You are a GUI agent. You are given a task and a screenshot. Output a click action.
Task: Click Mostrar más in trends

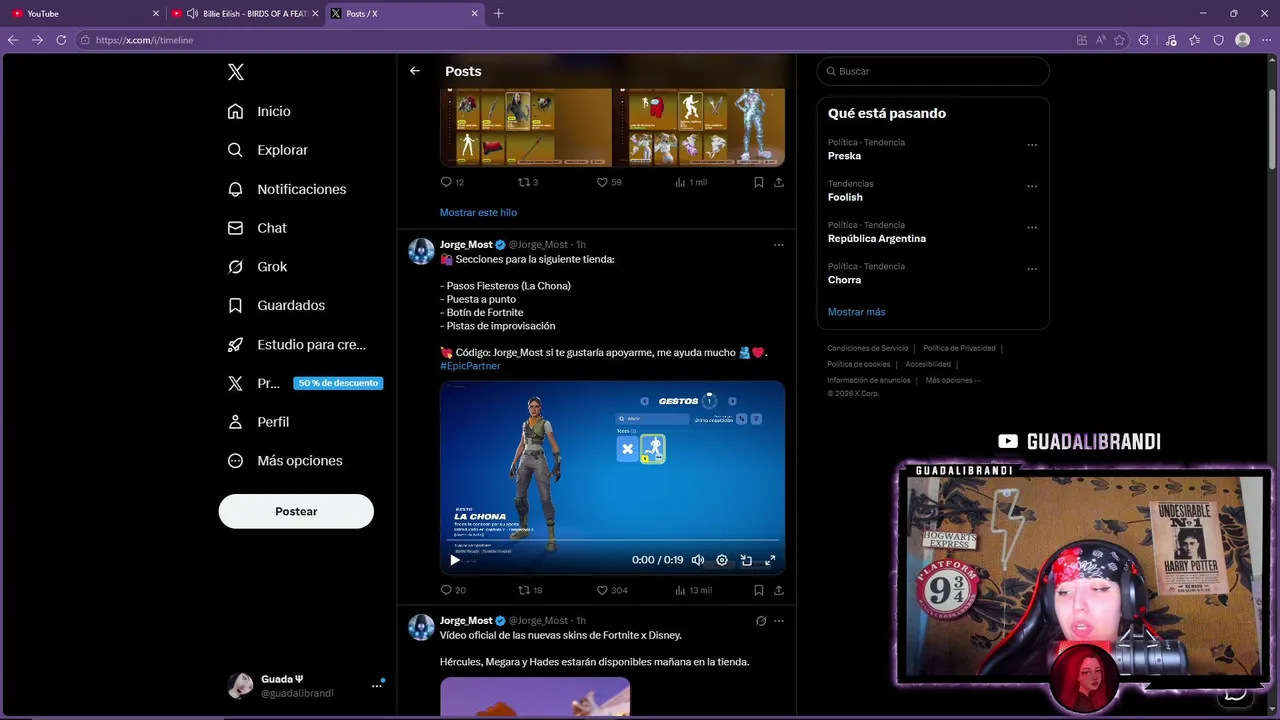[856, 312]
